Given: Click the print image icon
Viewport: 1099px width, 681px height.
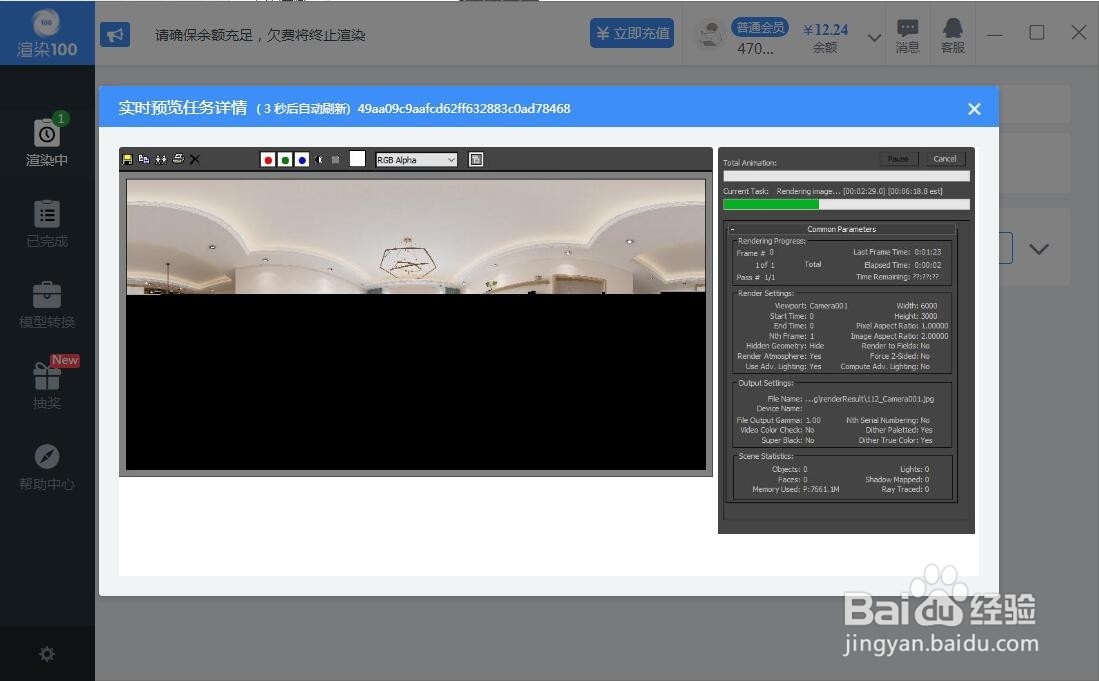Looking at the screenshot, I should click(178, 159).
